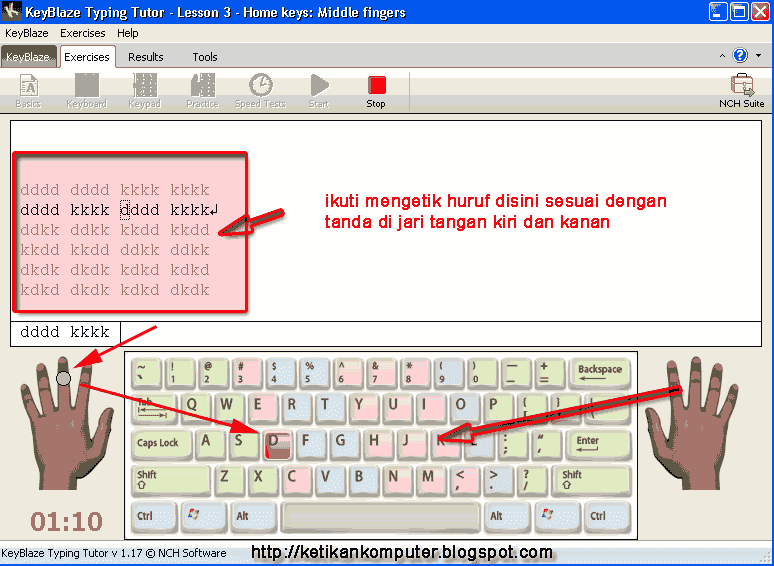Click the O key on virtual keyboard
774x566 pixels.
[x=464, y=408]
